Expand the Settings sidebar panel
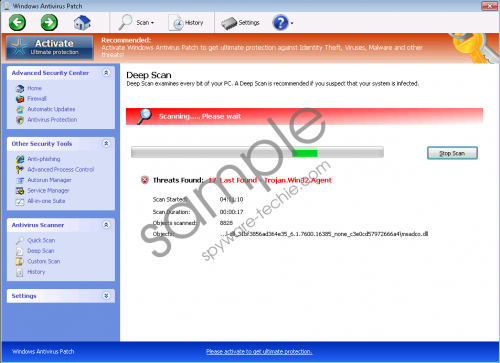Image resolution: width=500 pixels, height=363 pixels. [x=106, y=296]
